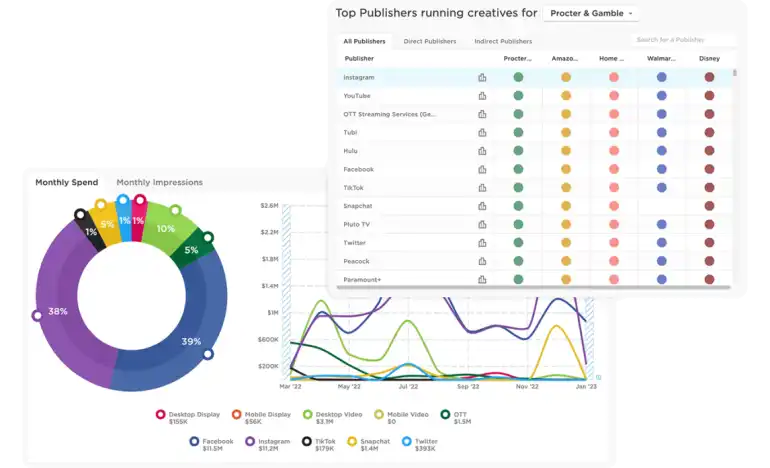
Task: Click the icon next to Paramount+
Action: click(x=482, y=279)
